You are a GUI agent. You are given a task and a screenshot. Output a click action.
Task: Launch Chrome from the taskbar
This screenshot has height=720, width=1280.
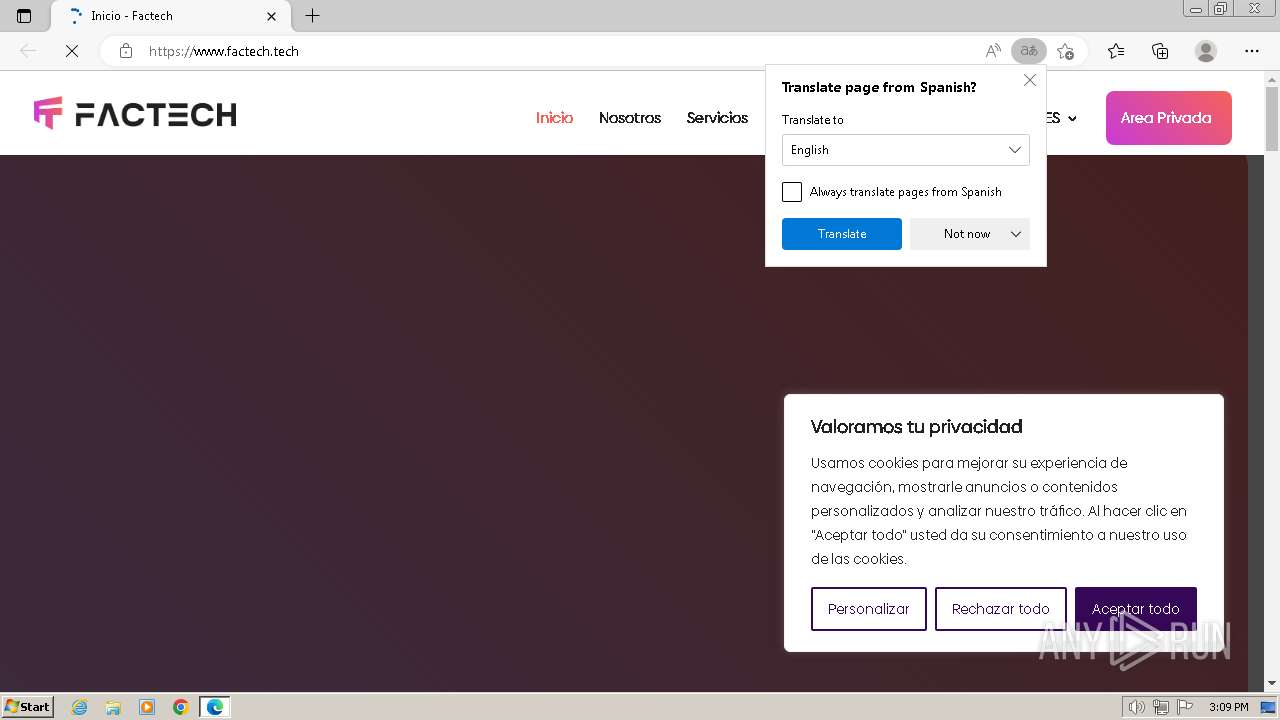[x=181, y=707]
